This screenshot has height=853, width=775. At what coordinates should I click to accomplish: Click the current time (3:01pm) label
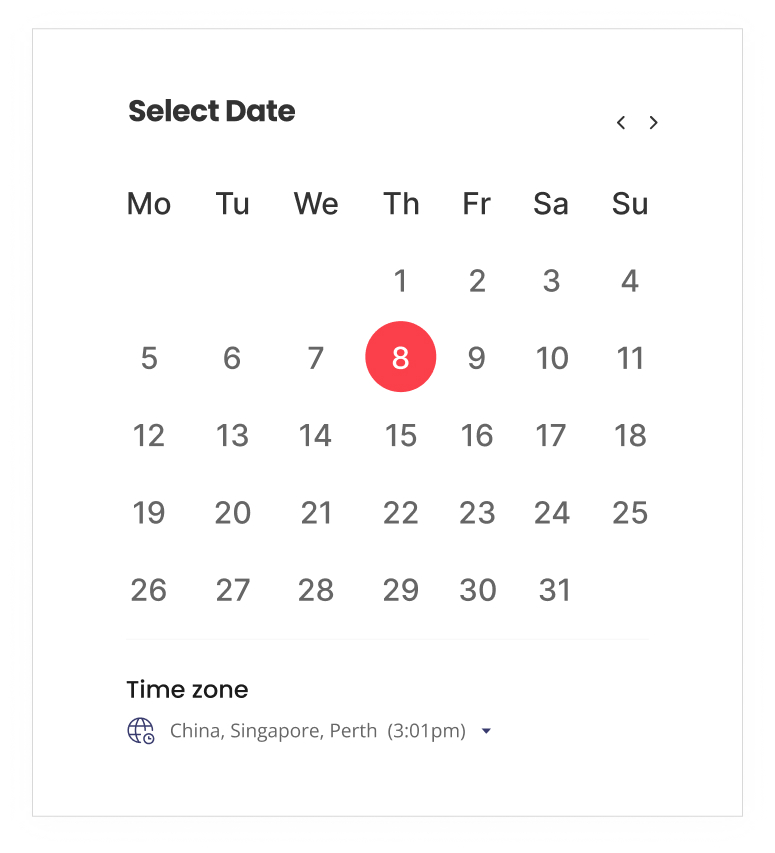[427, 731]
